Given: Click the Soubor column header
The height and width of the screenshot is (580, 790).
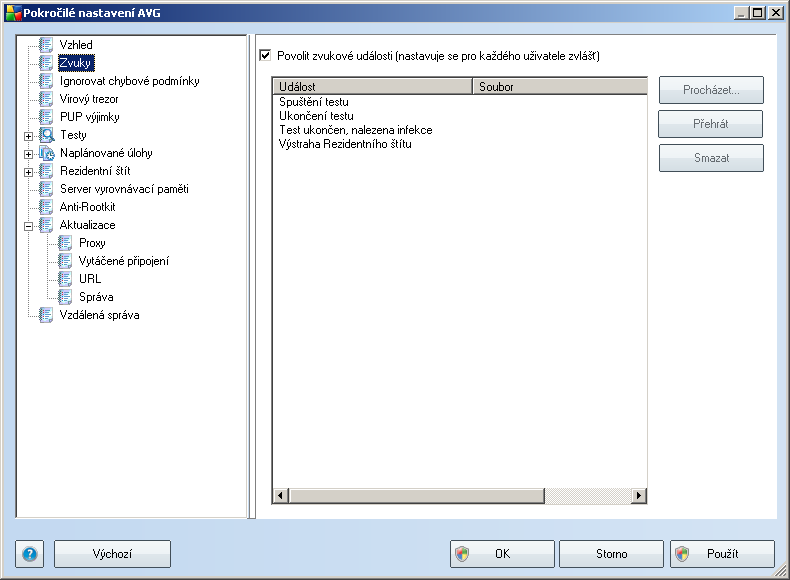Looking at the screenshot, I should [x=560, y=87].
